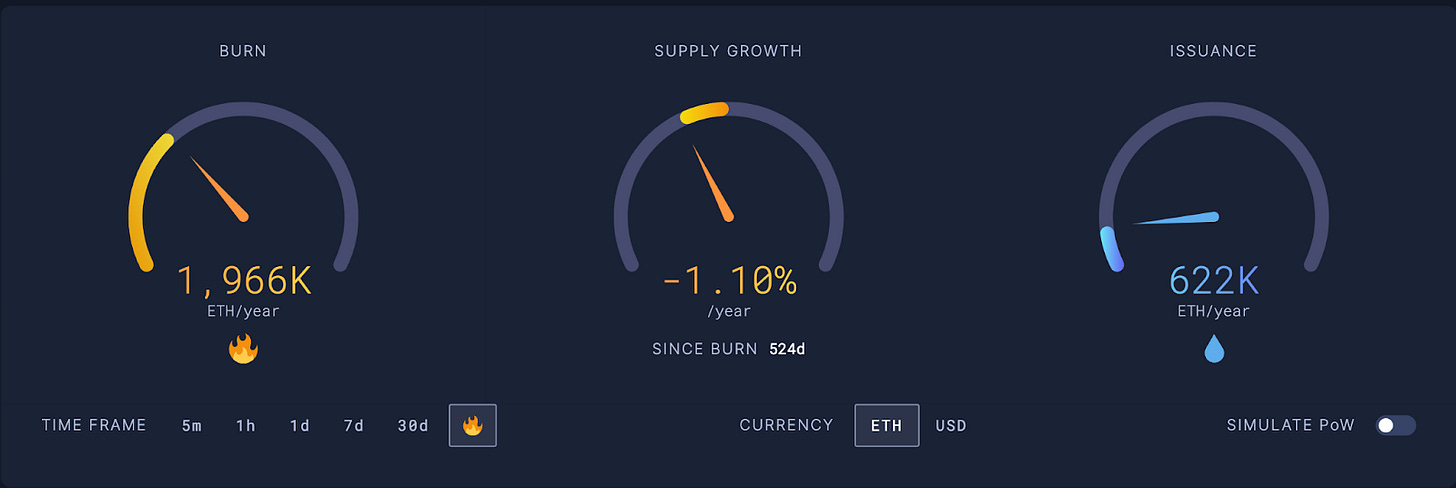This screenshot has width=1456, height=488.
Task: Select ETH as the currency
Action: (886, 425)
